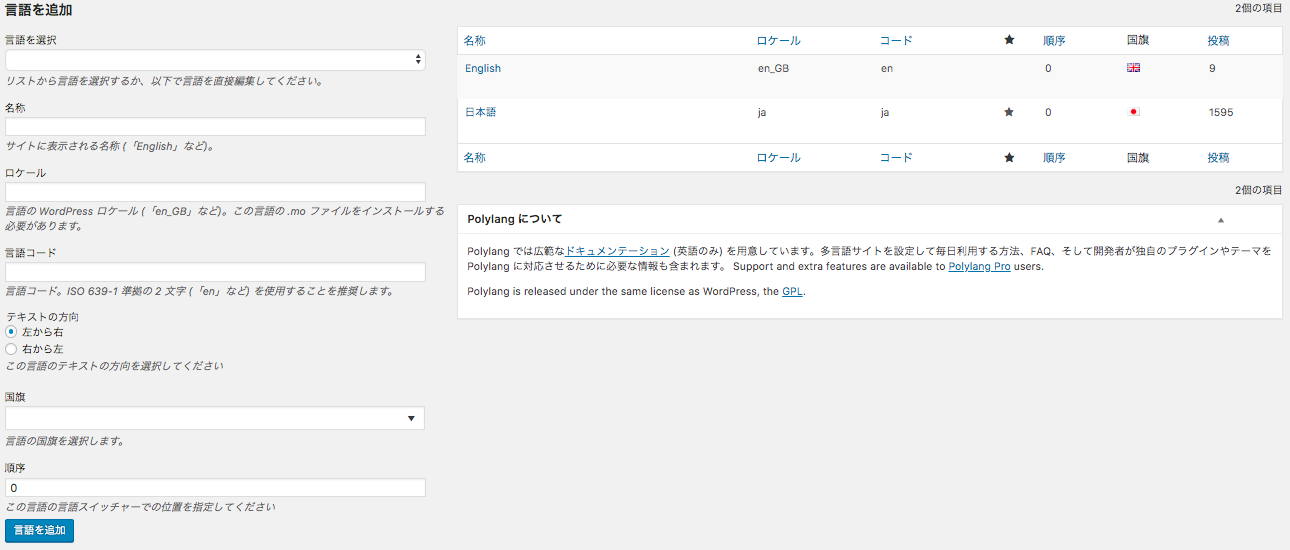
Task: Select the 左から右 text direction radio
Action: pyautogui.click(x=12, y=331)
